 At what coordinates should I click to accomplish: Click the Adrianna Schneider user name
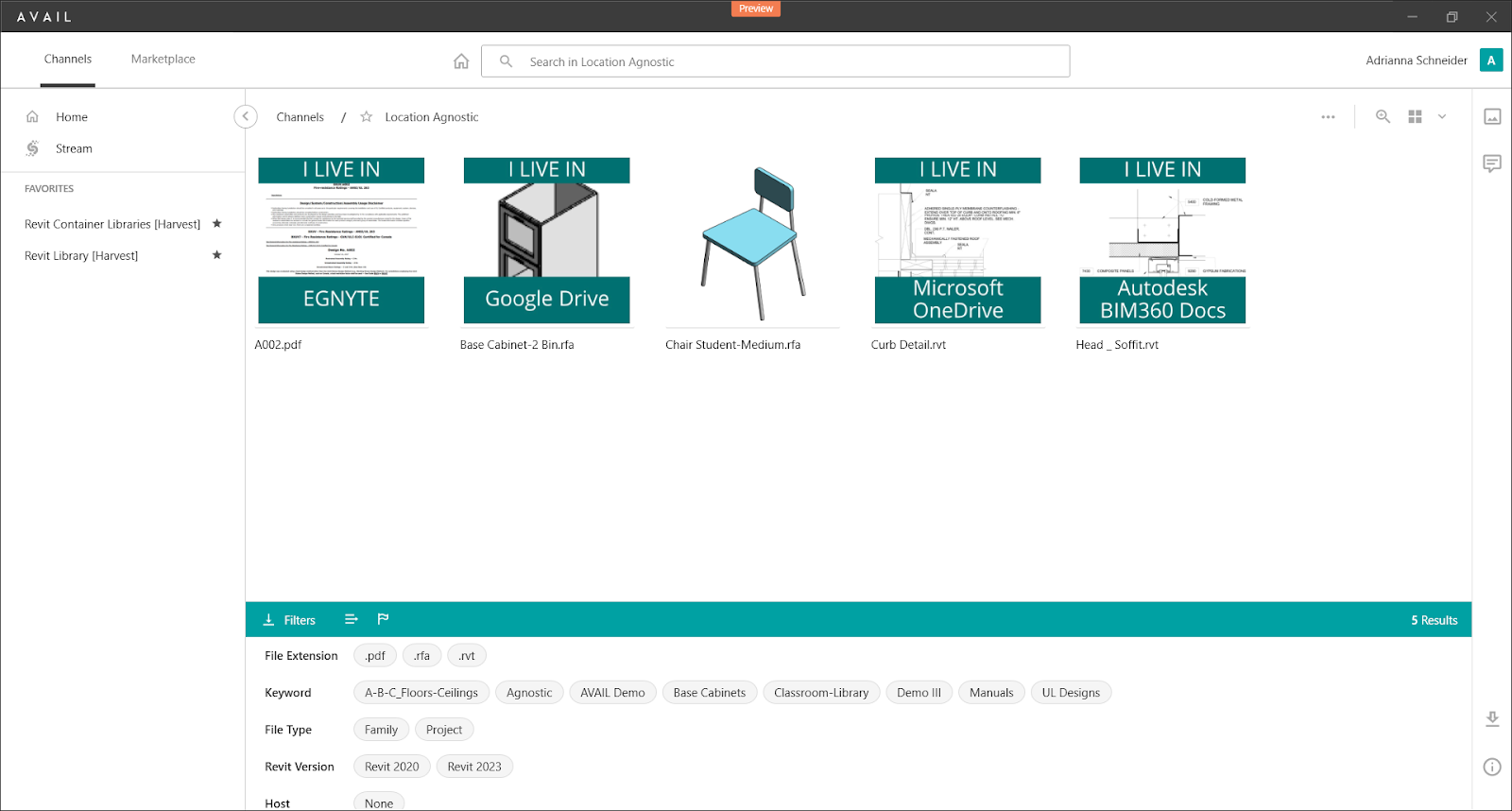coord(1416,60)
